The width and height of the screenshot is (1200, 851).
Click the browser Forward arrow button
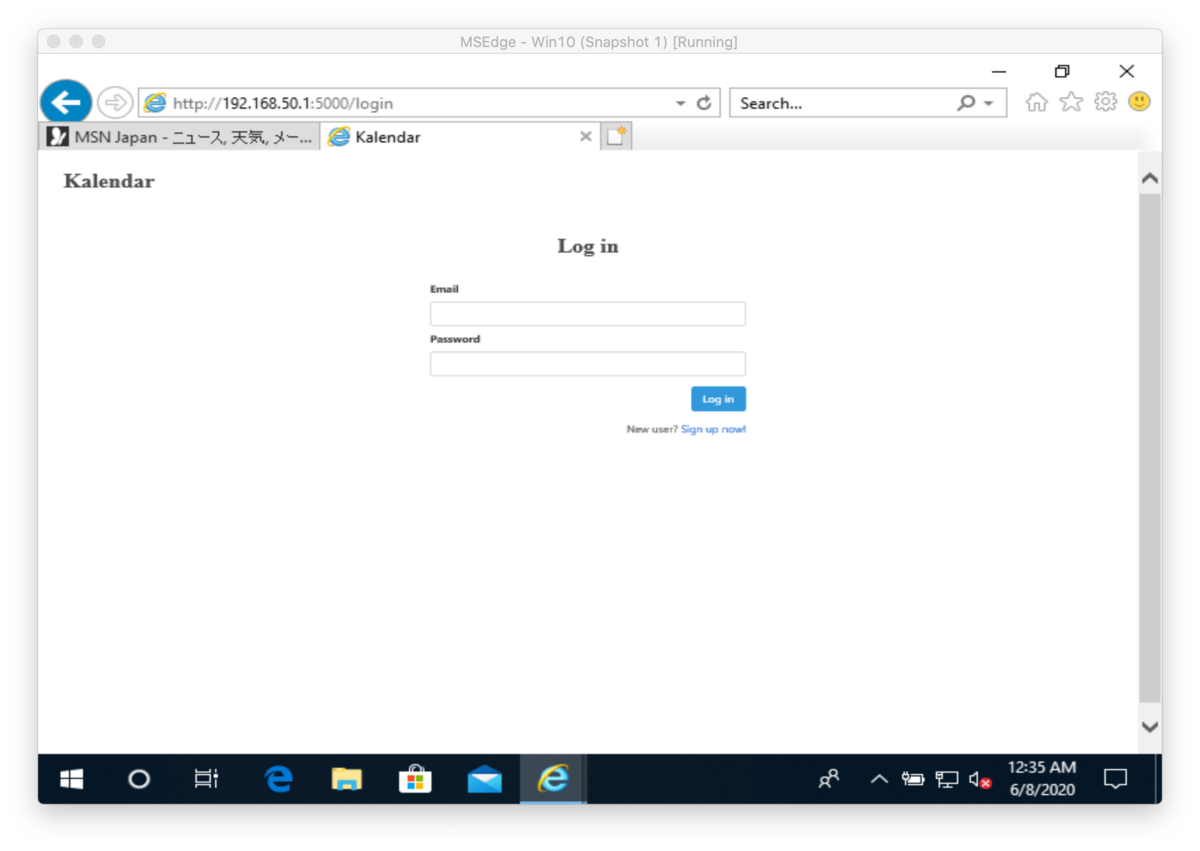coord(115,102)
